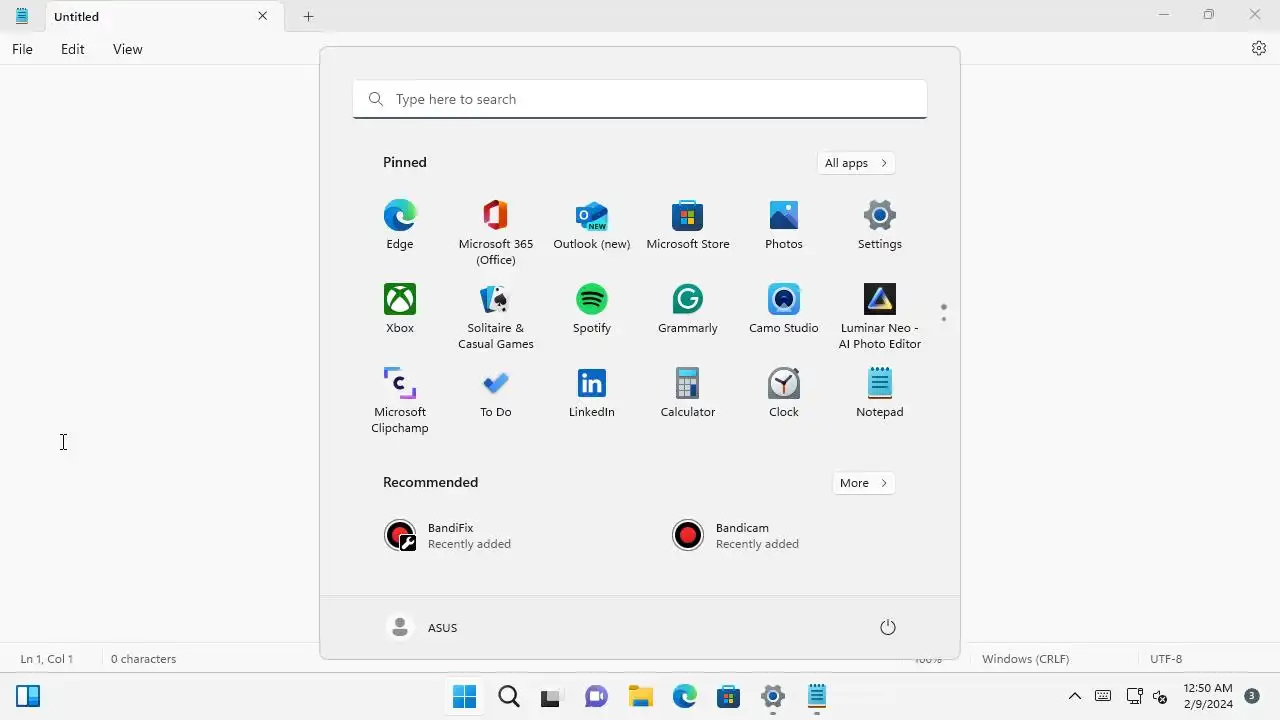Open Notepad from the pinned apps
Image resolution: width=1280 pixels, height=720 pixels.
pyautogui.click(x=879, y=394)
